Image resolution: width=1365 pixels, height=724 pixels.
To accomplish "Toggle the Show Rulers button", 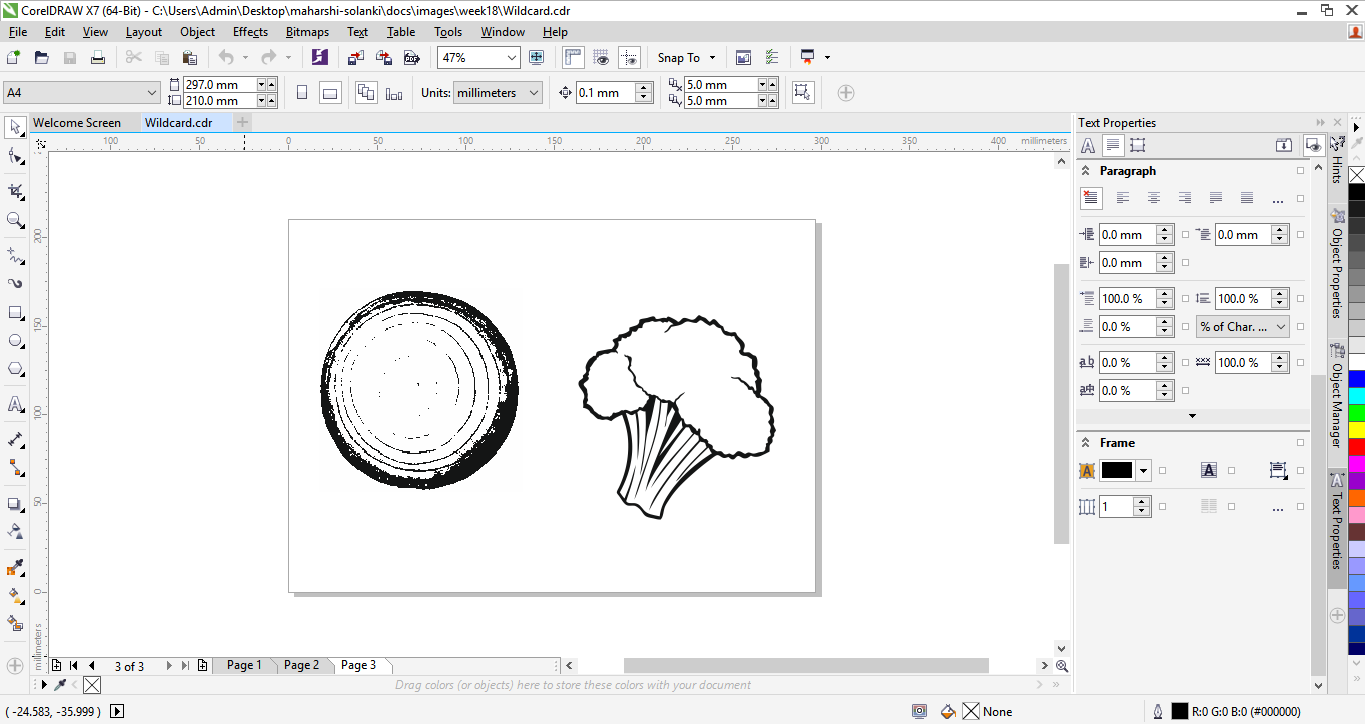I will pos(573,58).
